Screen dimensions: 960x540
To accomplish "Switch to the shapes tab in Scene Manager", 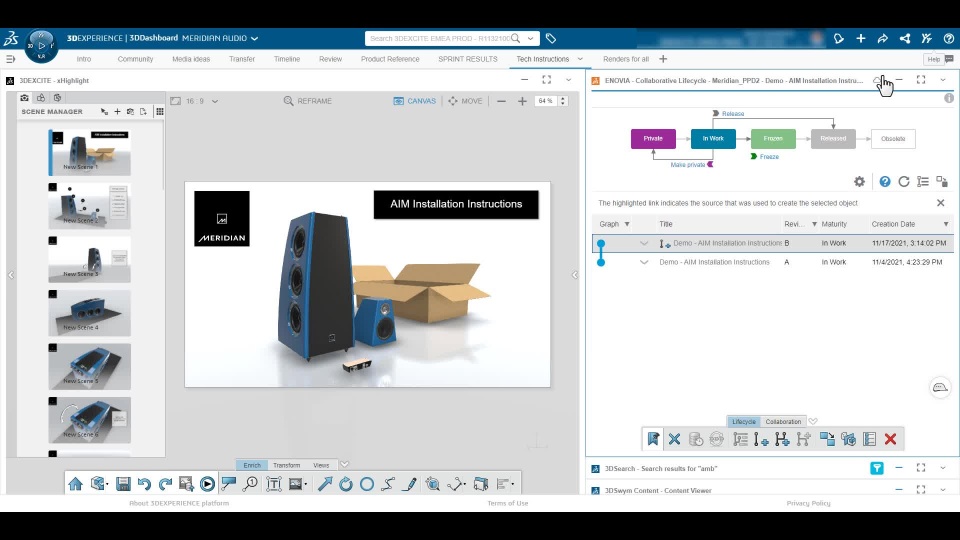I will tap(40, 98).
